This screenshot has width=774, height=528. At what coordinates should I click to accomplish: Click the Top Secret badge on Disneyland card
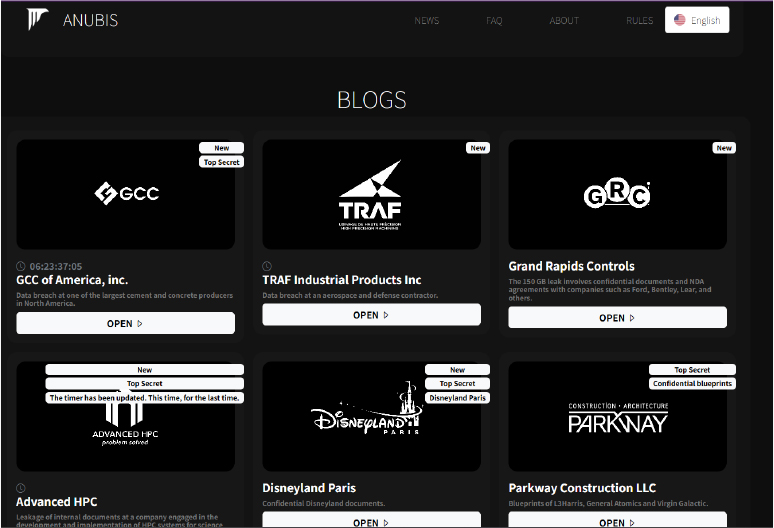coord(458,383)
